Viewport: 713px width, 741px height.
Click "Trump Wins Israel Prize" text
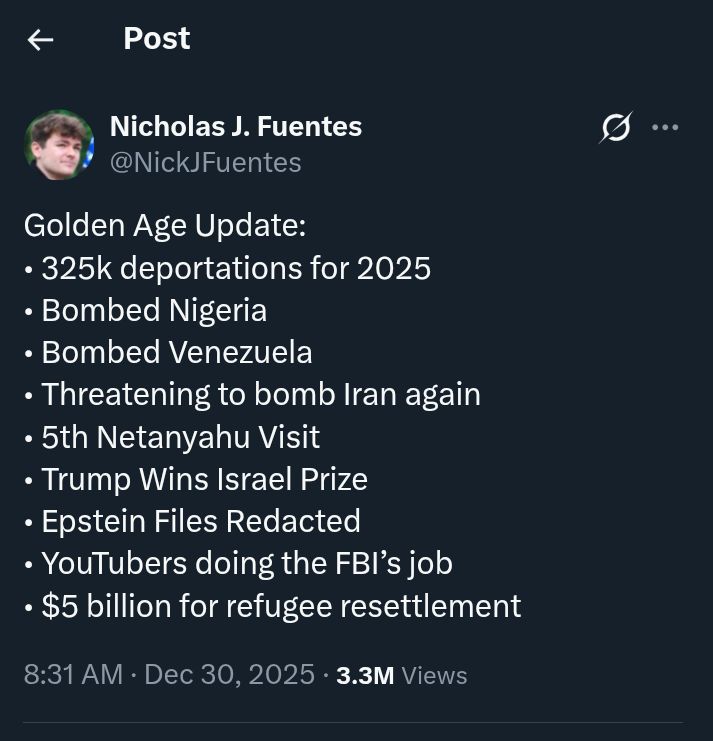coord(205,480)
